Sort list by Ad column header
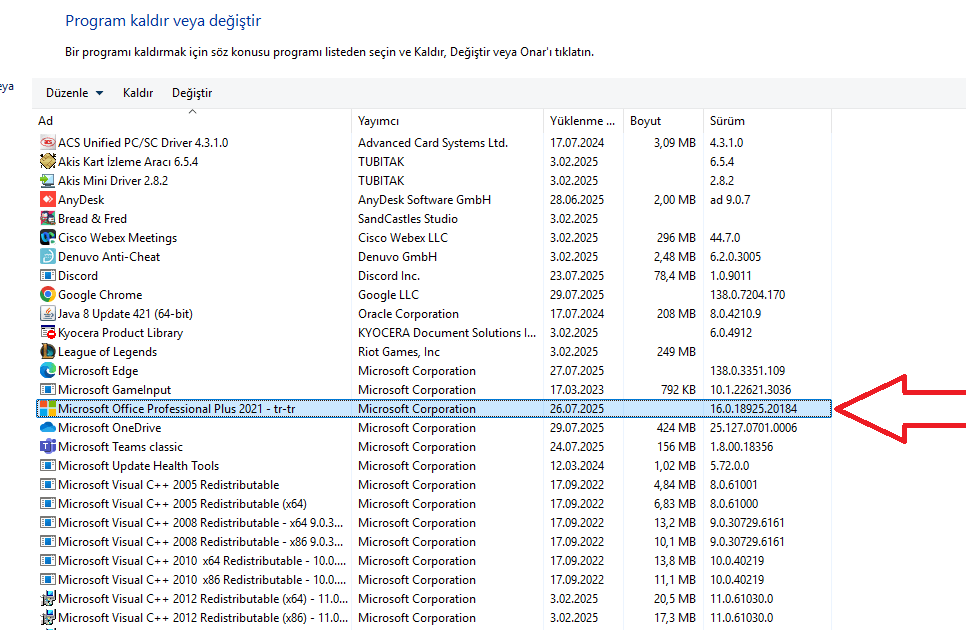Image resolution: width=966 pixels, height=630 pixels. 192,121
